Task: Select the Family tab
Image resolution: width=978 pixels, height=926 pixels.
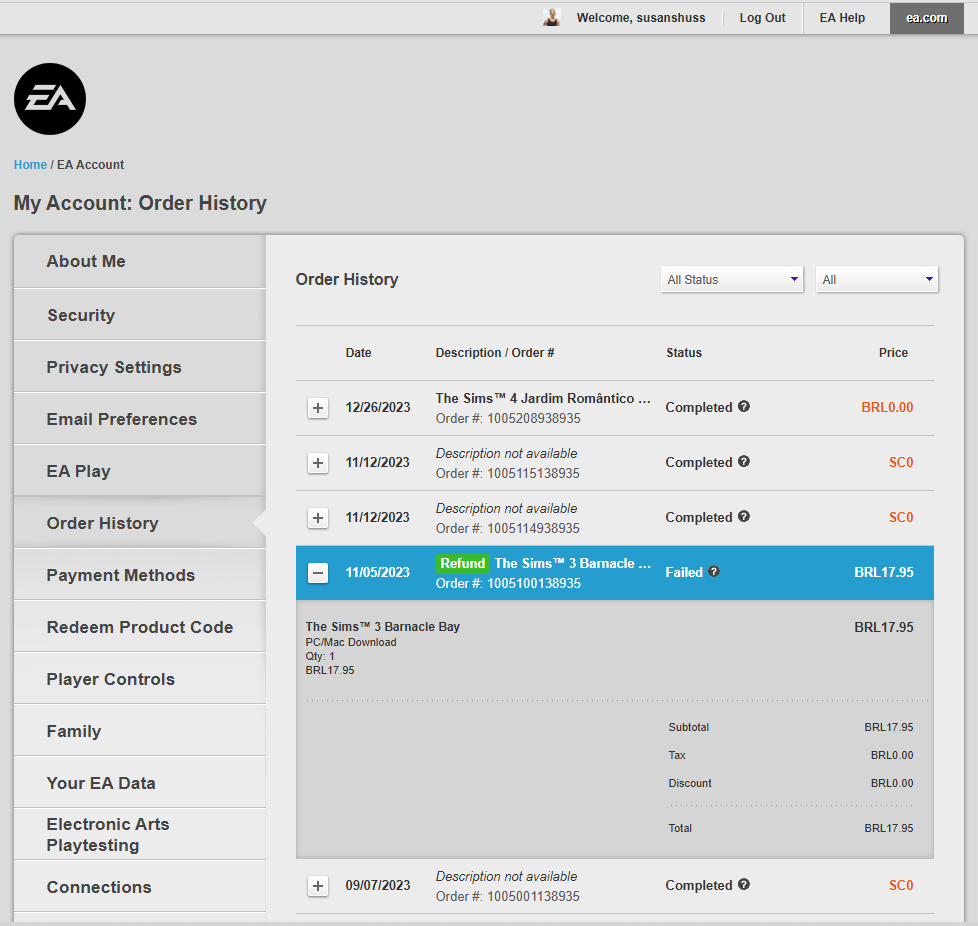Action: coord(140,731)
